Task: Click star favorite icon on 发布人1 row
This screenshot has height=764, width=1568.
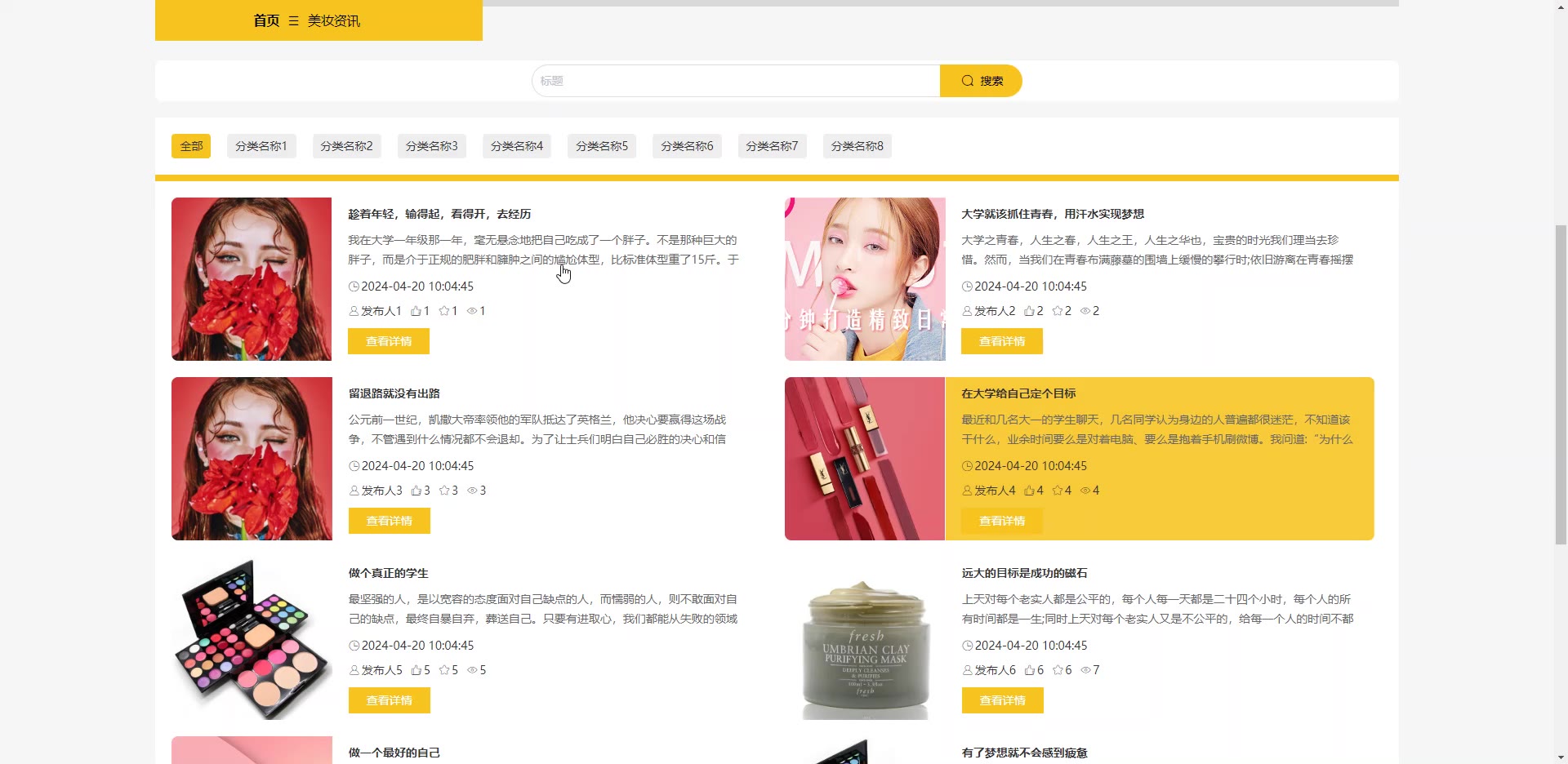Action: point(444,311)
